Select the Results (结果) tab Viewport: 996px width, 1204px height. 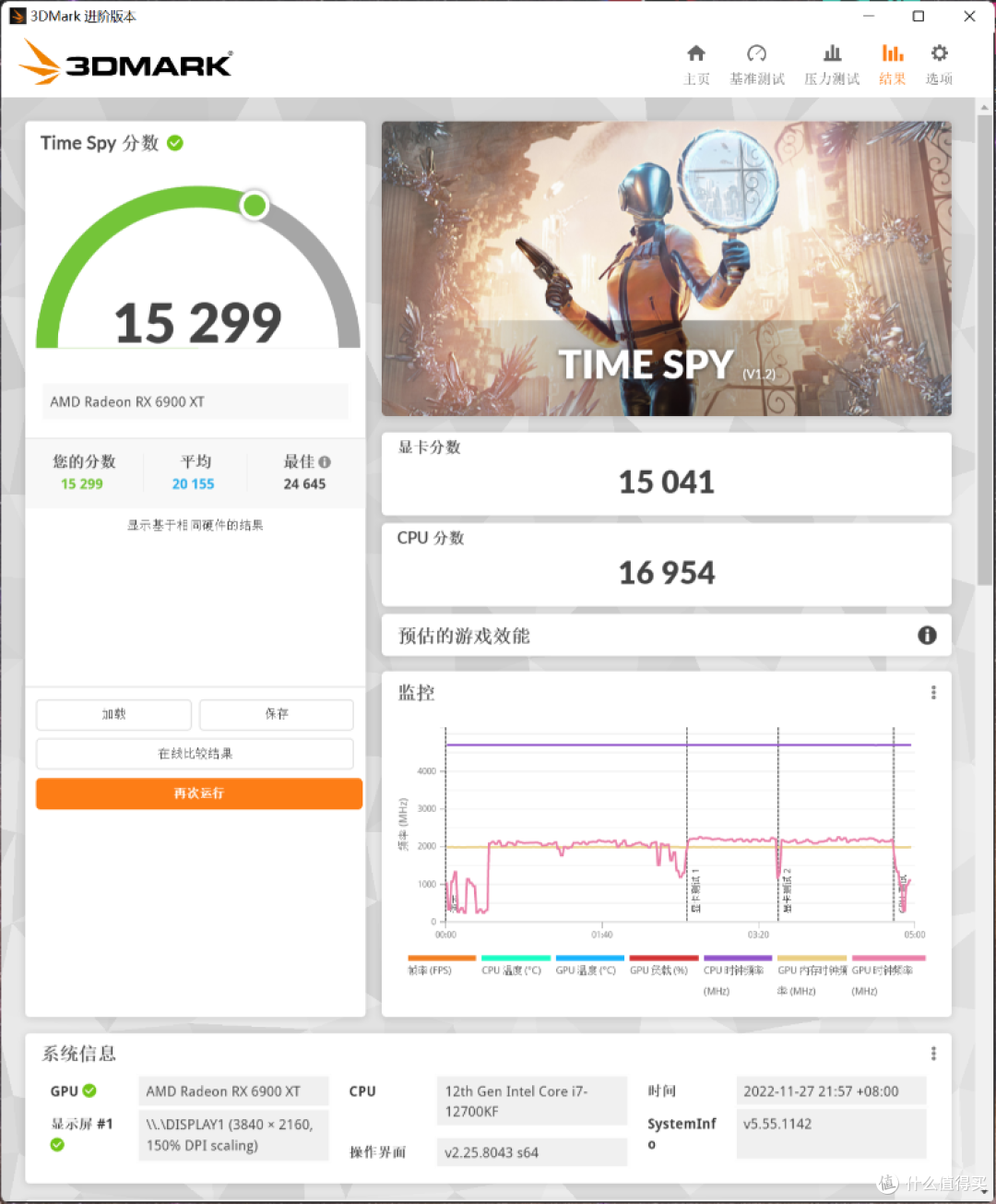click(x=892, y=65)
